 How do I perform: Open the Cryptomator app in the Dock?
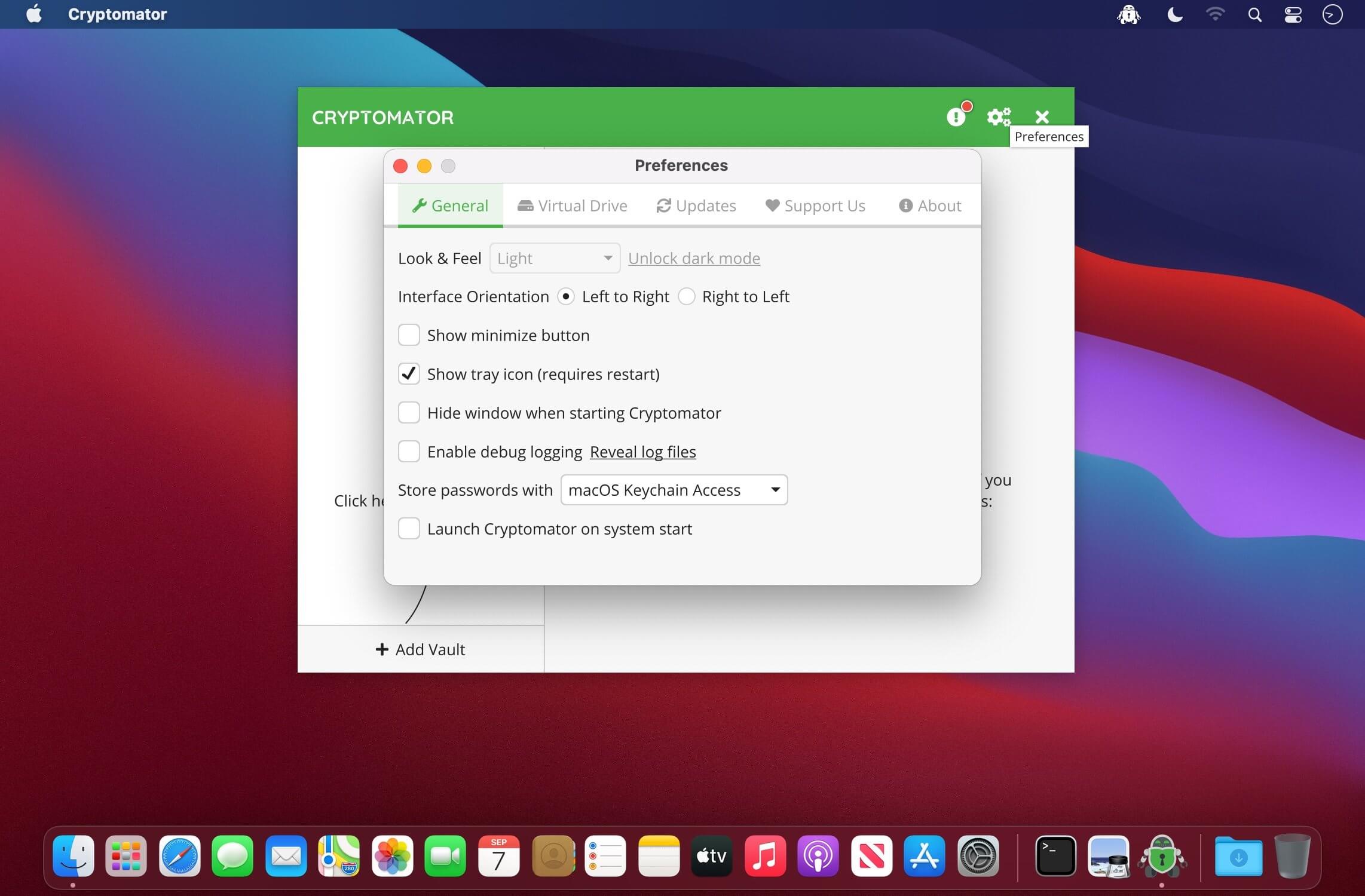coord(1161,856)
